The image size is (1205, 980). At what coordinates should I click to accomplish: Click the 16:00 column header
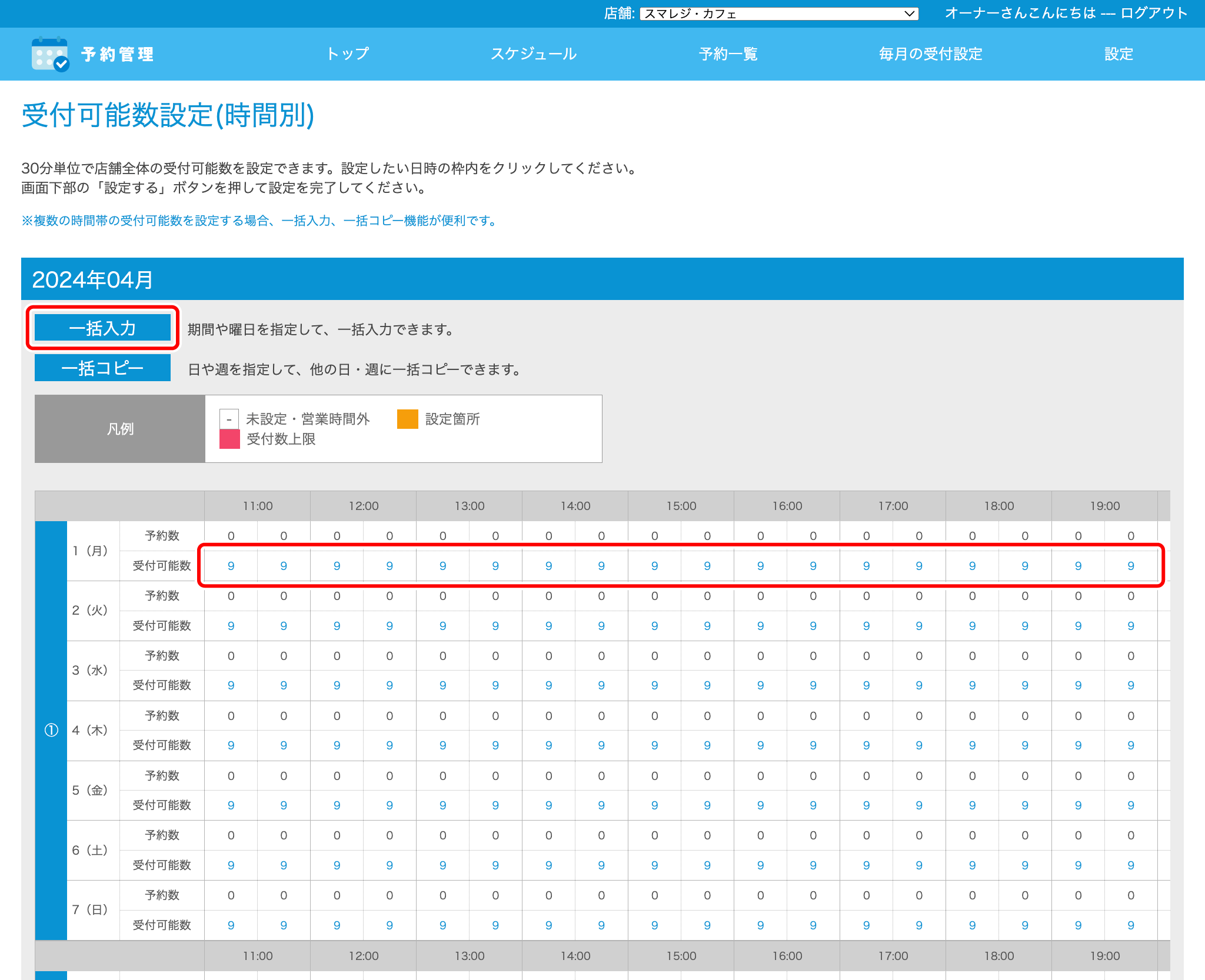pyautogui.click(x=787, y=506)
